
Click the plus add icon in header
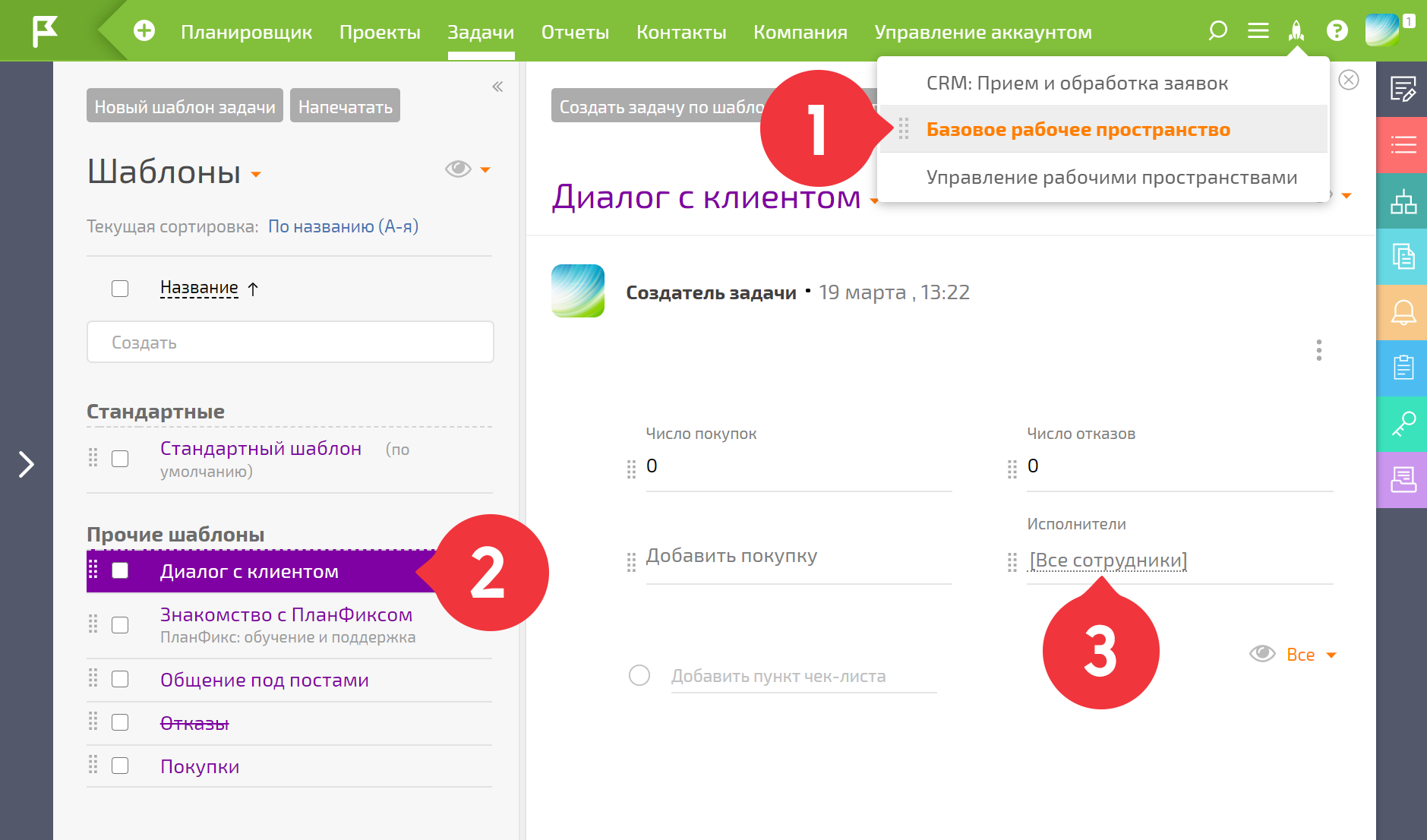[x=144, y=30]
